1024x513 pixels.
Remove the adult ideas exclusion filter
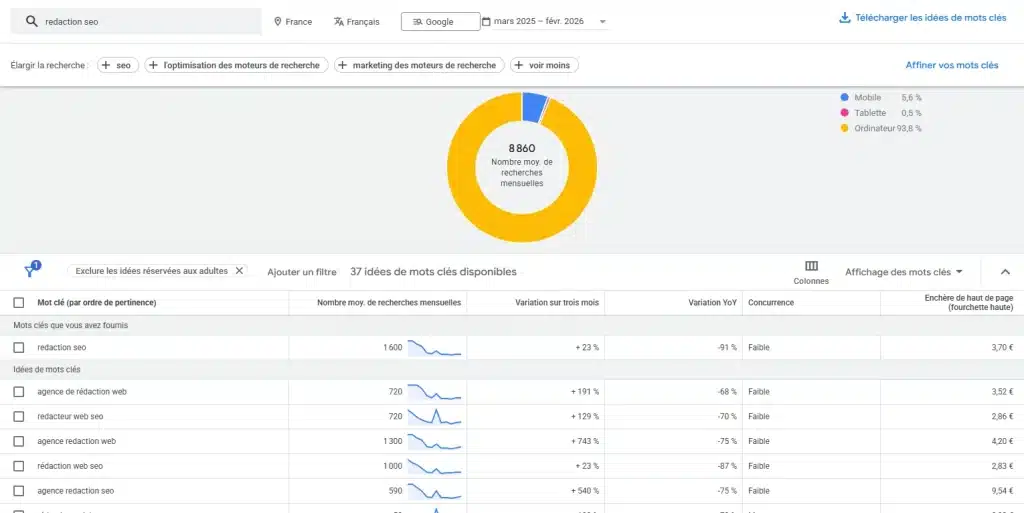coord(239,271)
